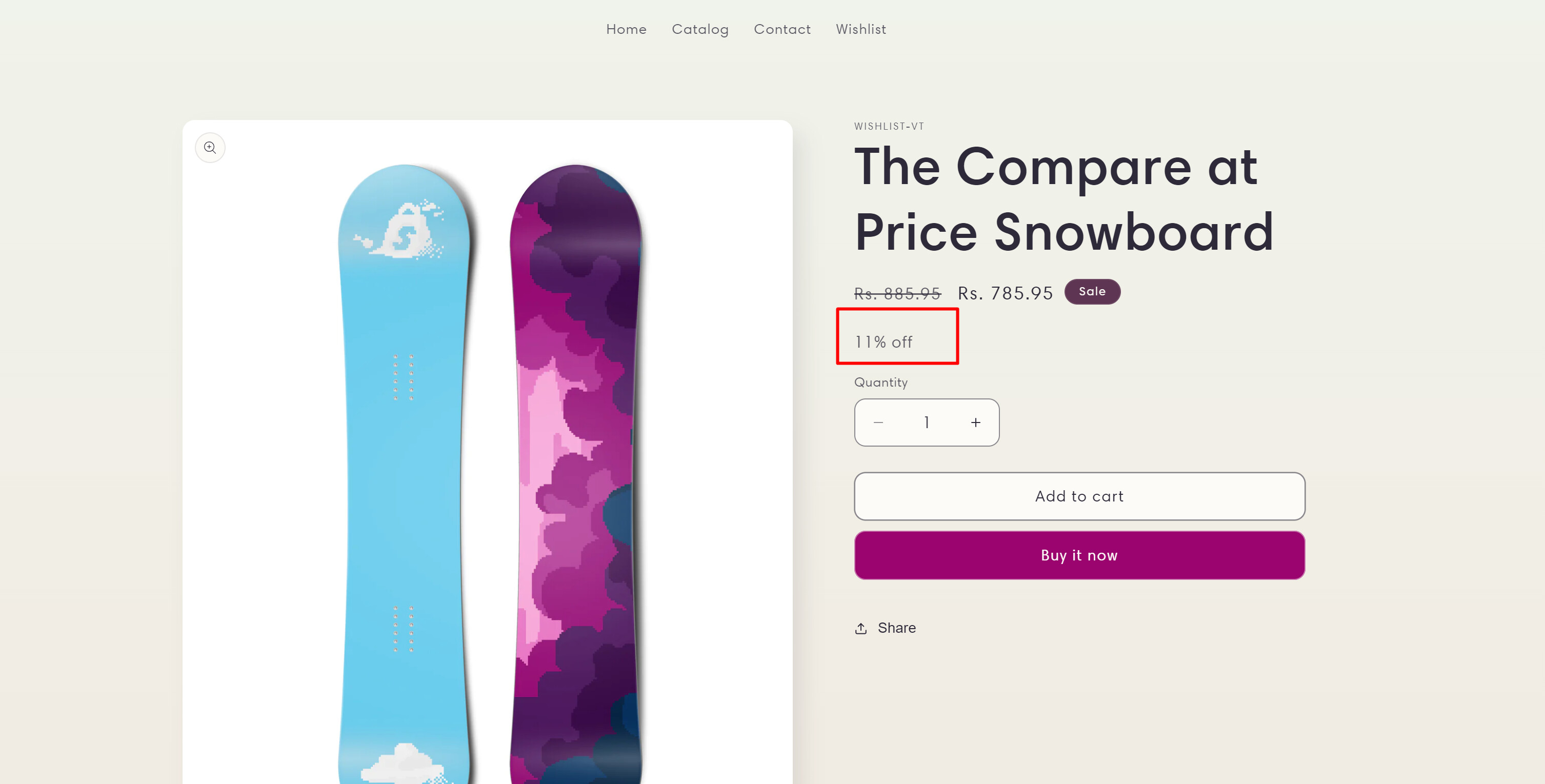Decrease quantity with the minus icon

tap(878, 423)
